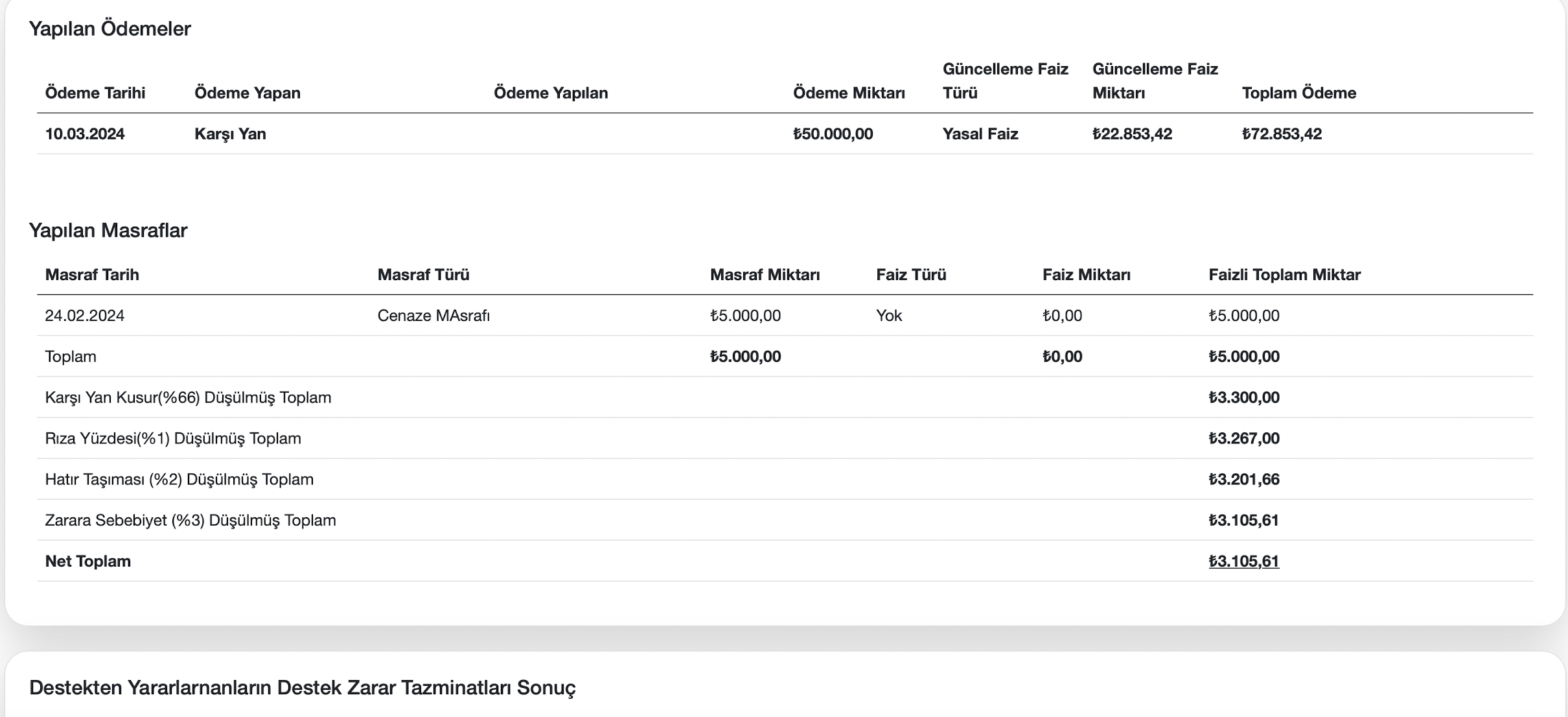This screenshot has width=1568, height=717.
Task: Click the Karşı Yan Kusur(%66) row
Action: coord(188,397)
